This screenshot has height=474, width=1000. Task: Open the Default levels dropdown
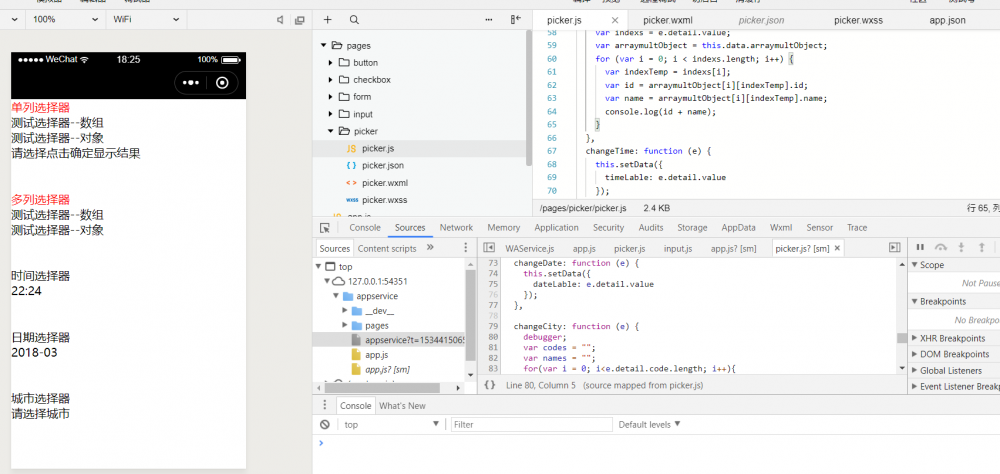[x=649, y=425]
